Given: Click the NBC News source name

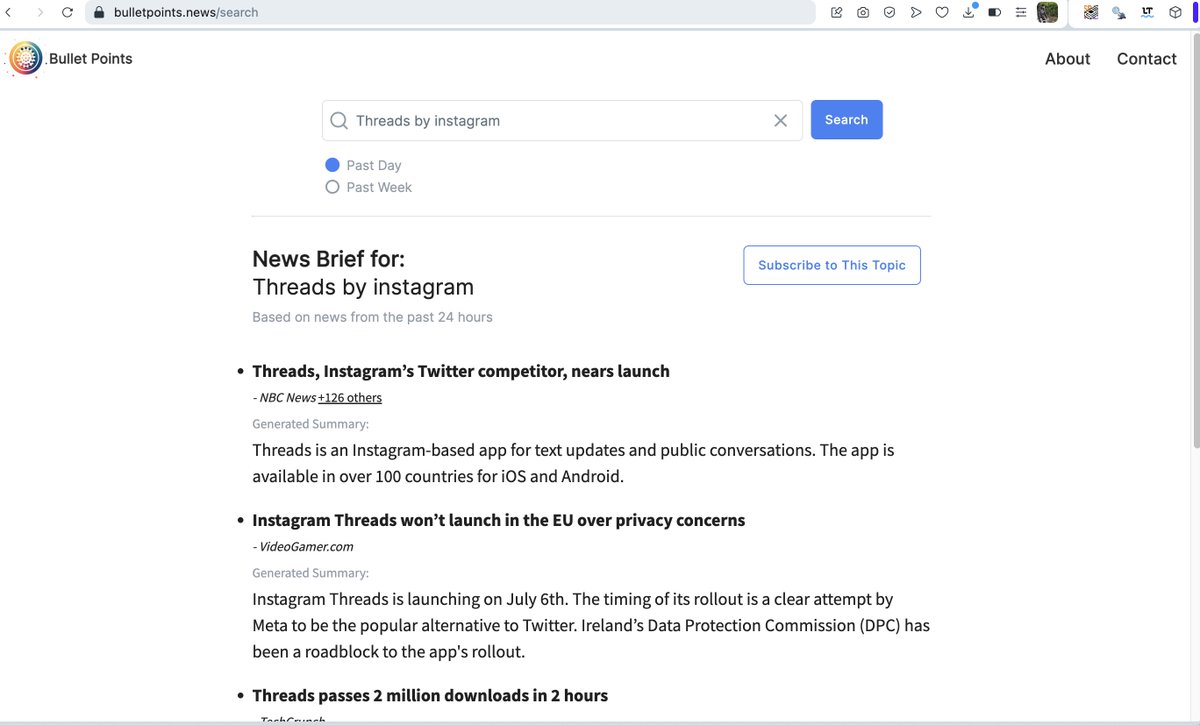Looking at the screenshot, I should 288,398.
